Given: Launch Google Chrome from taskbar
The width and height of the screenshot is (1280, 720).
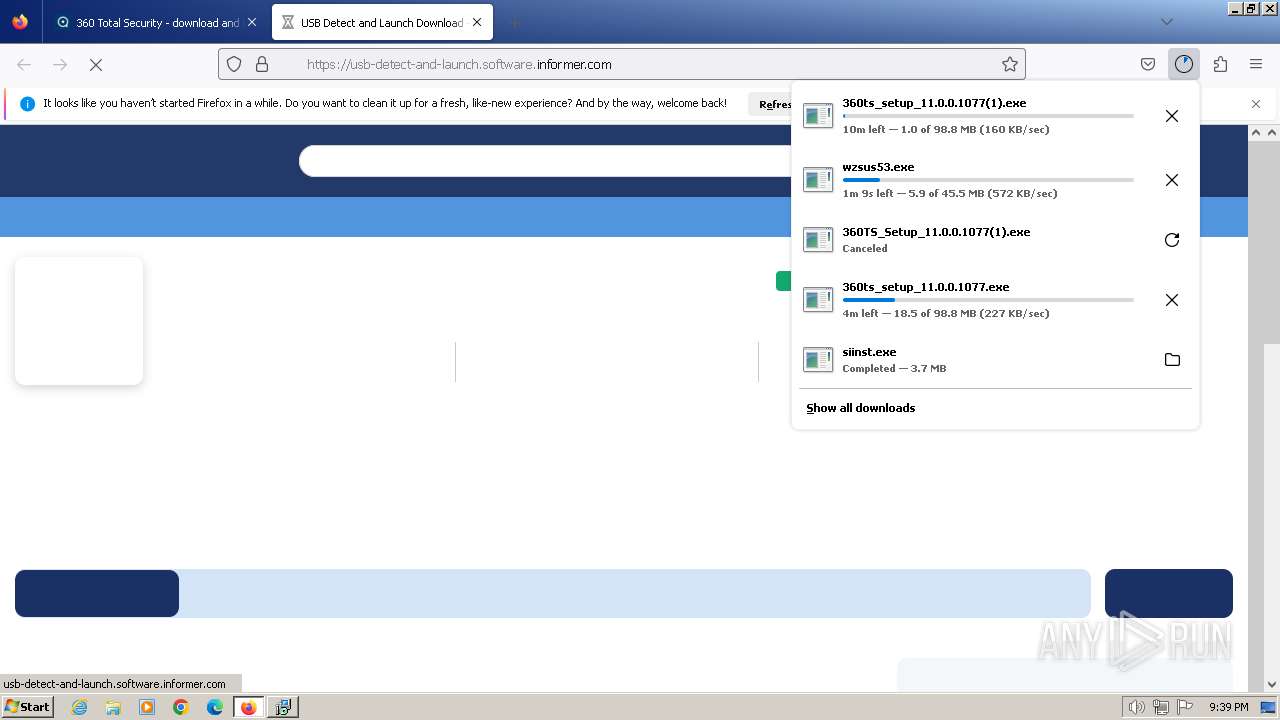Looking at the screenshot, I should [181, 707].
